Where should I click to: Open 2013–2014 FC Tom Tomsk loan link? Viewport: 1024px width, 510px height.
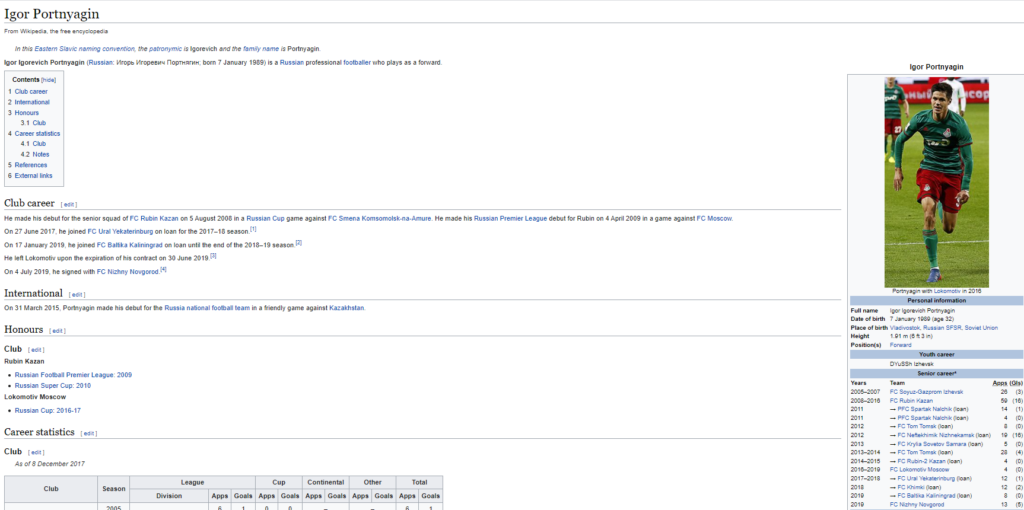point(916,452)
